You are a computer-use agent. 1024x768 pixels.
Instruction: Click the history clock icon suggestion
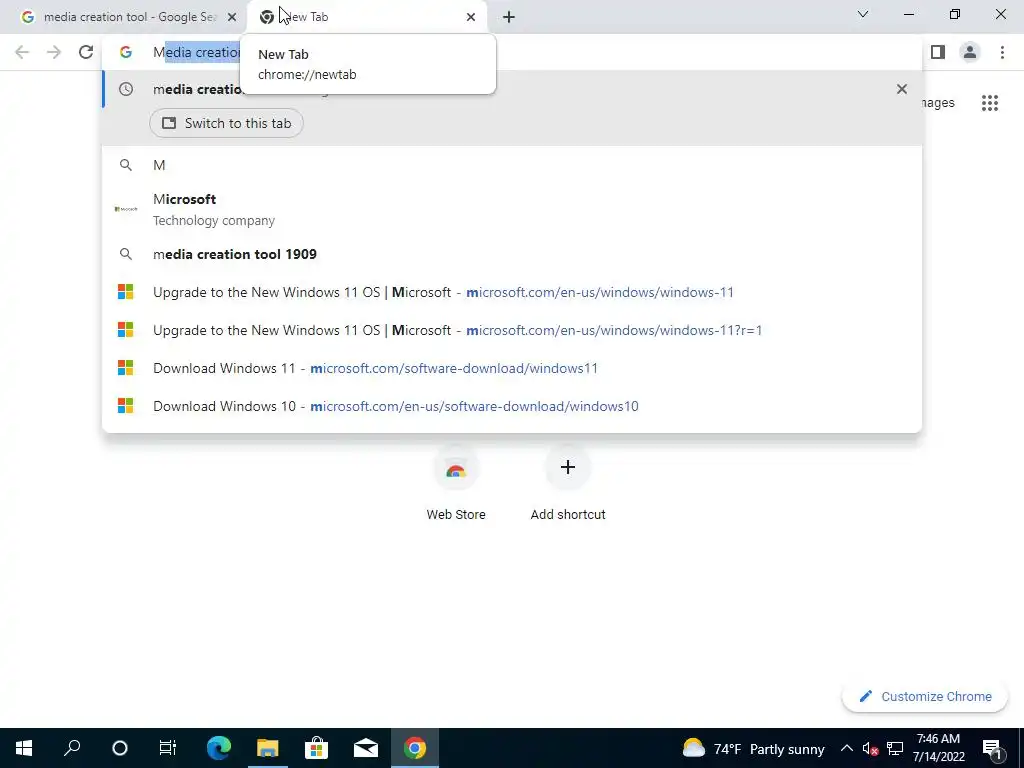(126, 89)
